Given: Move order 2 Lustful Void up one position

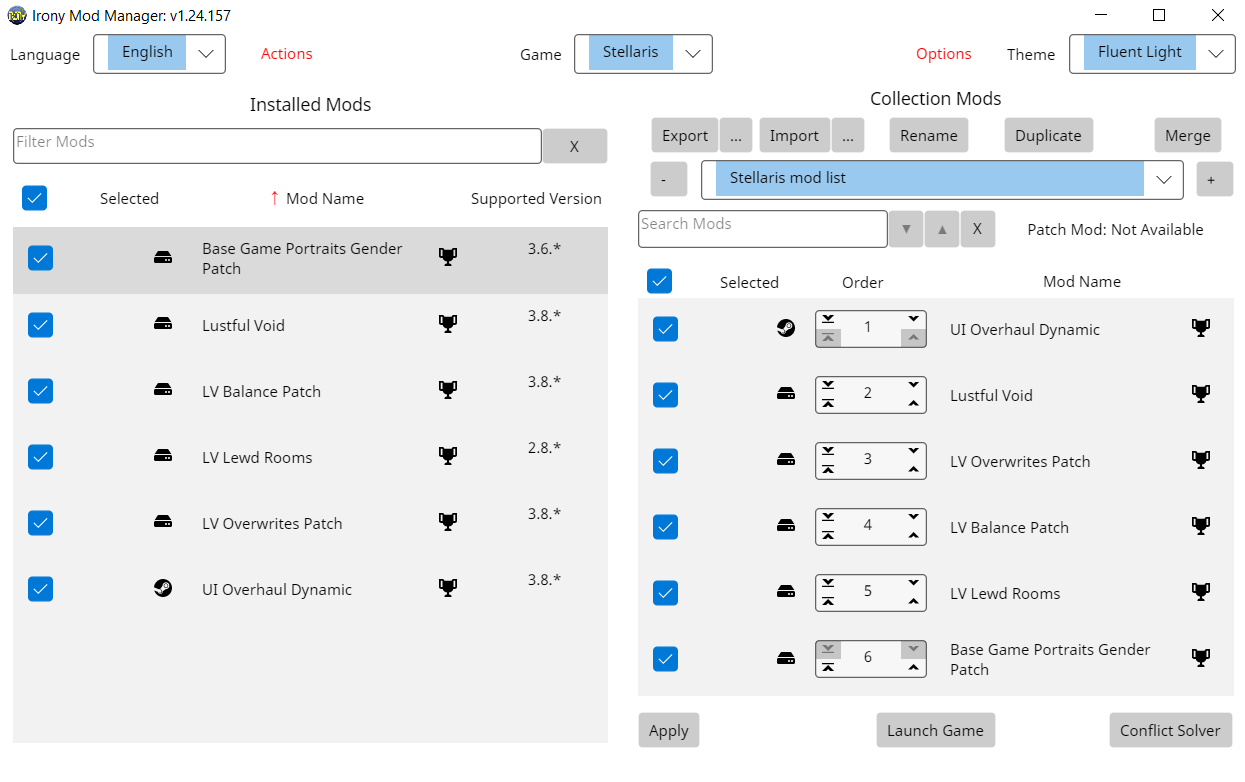Looking at the screenshot, I should click(x=913, y=404).
